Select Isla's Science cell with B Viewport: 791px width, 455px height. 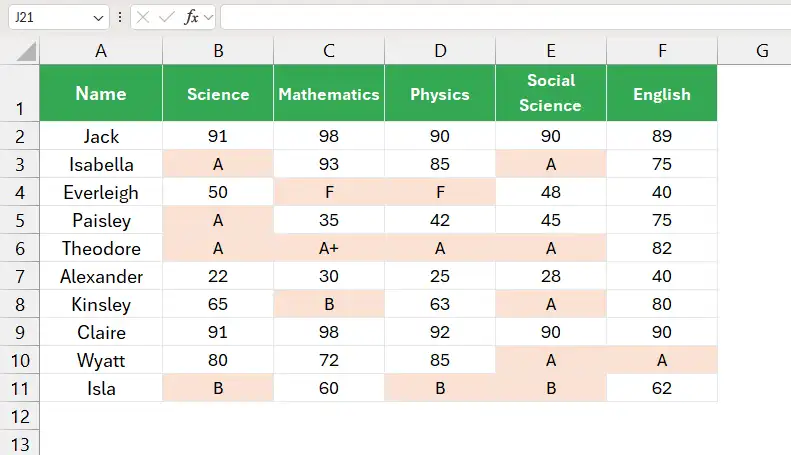click(x=218, y=388)
